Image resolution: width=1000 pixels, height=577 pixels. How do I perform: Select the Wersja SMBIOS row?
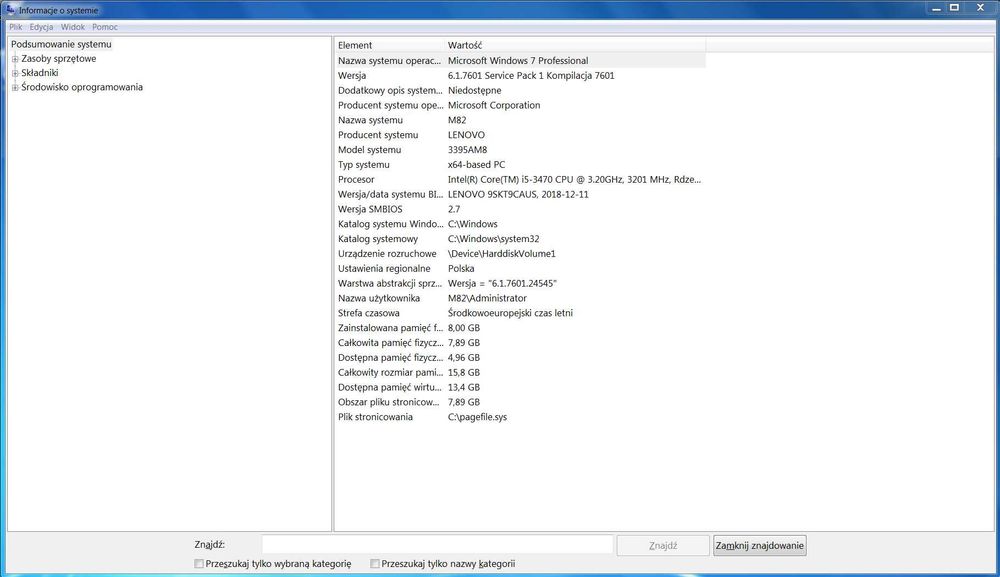(520, 209)
